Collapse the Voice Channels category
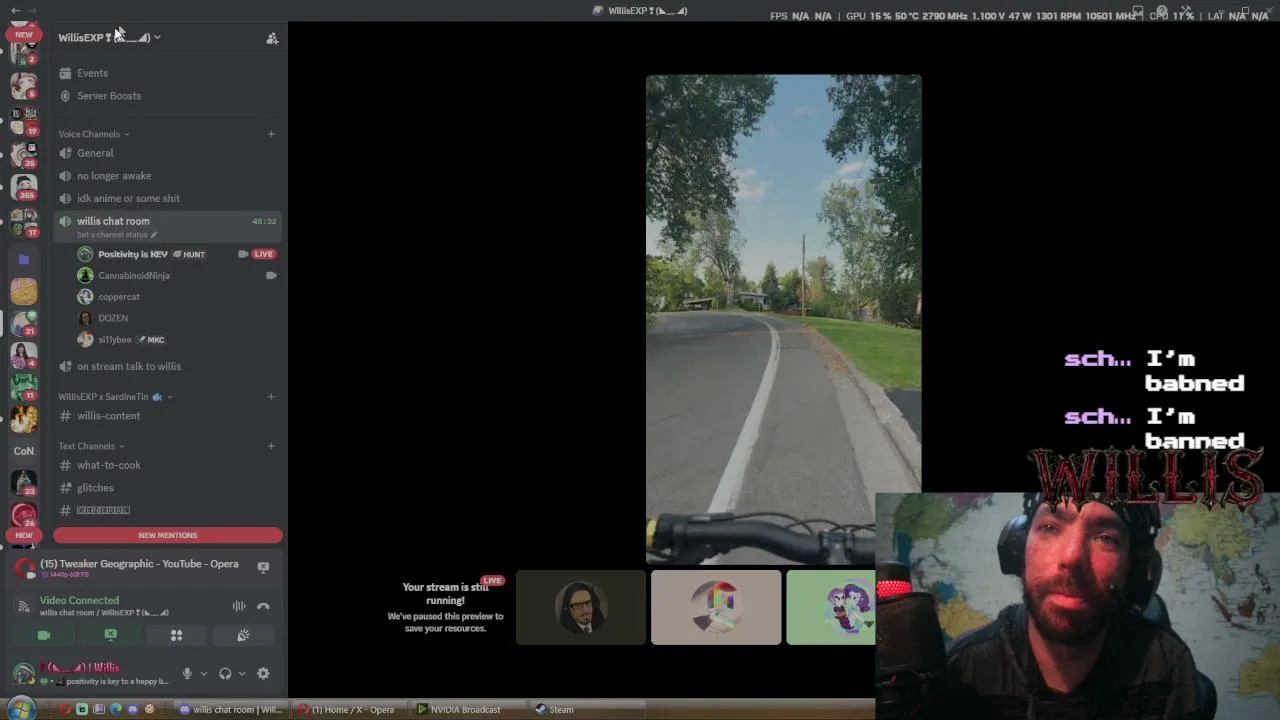This screenshot has width=1280, height=720. pyautogui.click(x=94, y=134)
